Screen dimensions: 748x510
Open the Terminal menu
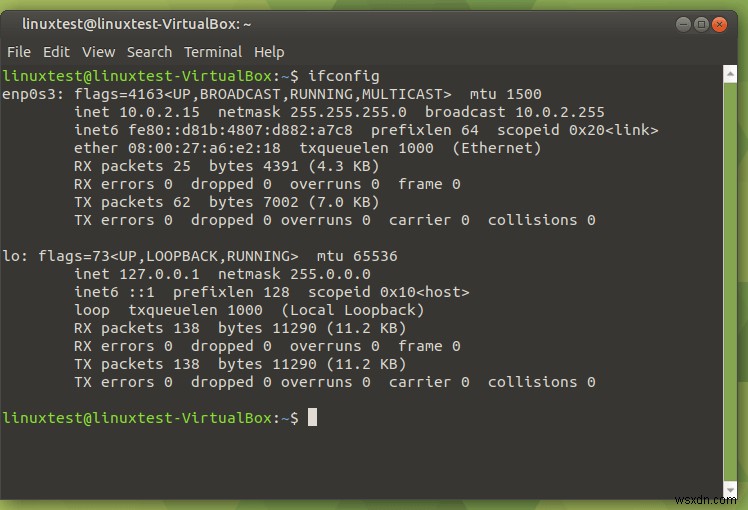click(213, 52)
